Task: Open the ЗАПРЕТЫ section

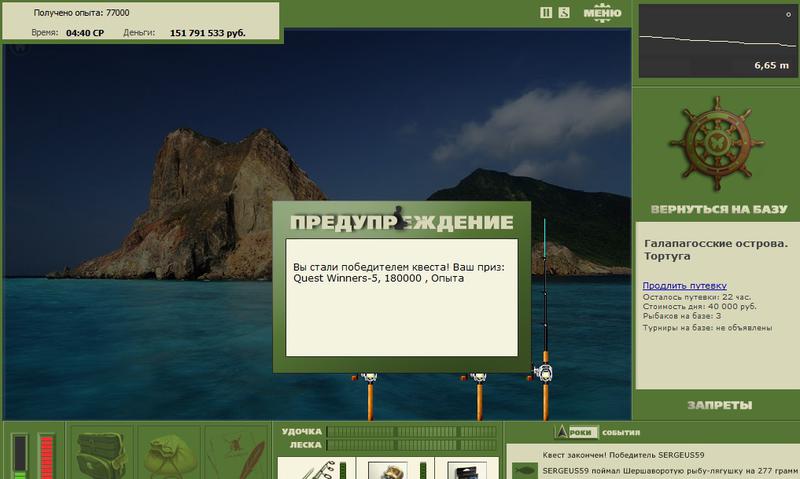Action: point(719,406)
